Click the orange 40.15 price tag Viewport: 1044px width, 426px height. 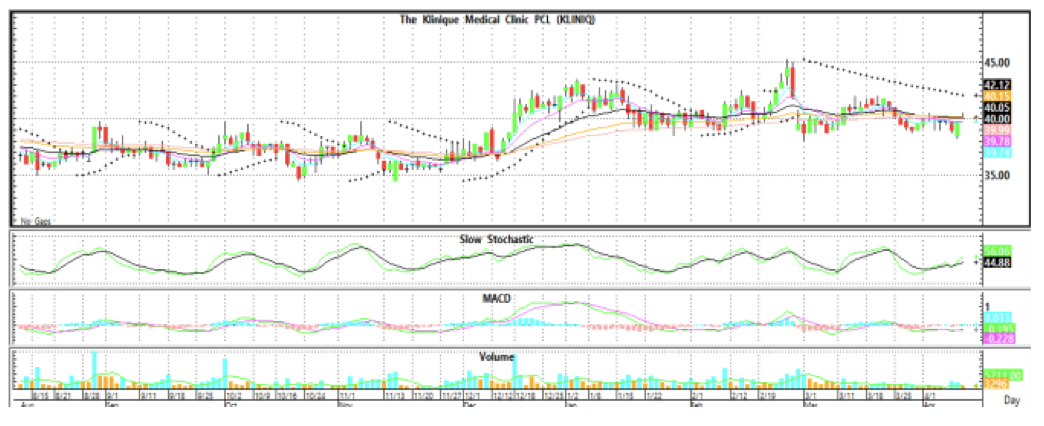(x=997, y=96)
